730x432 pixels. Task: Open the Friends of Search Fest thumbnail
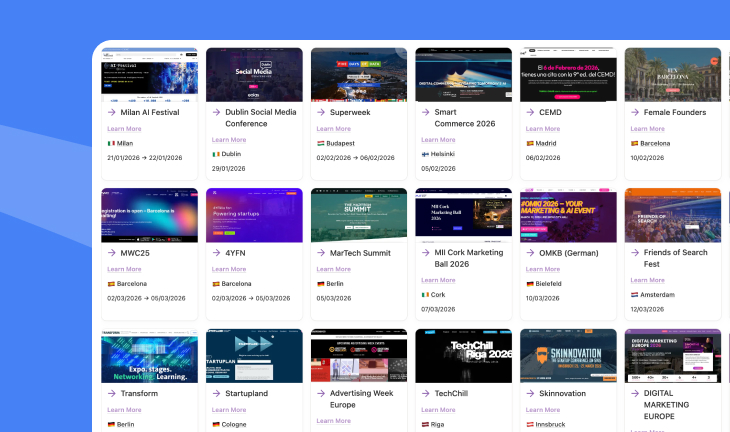pos(673,215)
